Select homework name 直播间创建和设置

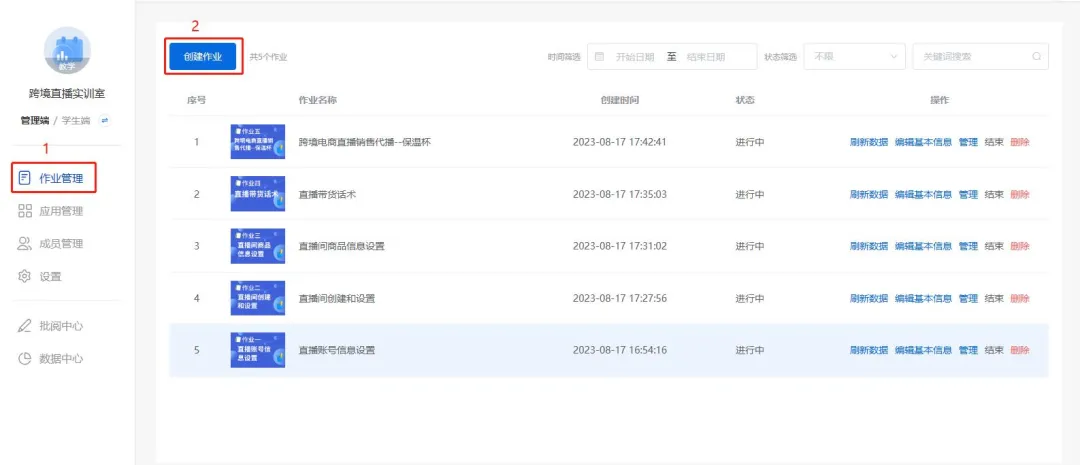coord(336,298)
